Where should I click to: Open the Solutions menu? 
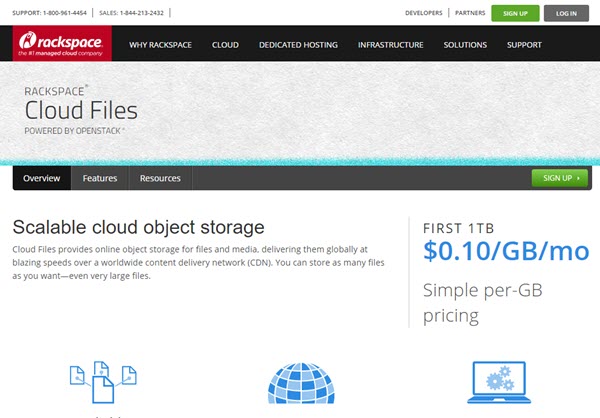point(465,45)
